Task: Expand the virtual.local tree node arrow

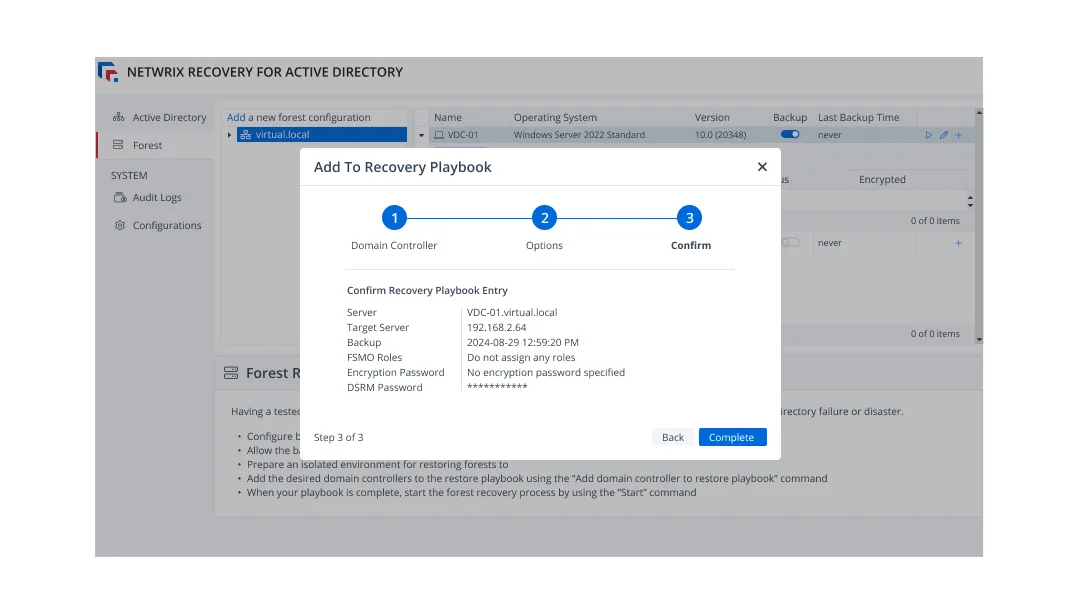Action: coord(229,135)
